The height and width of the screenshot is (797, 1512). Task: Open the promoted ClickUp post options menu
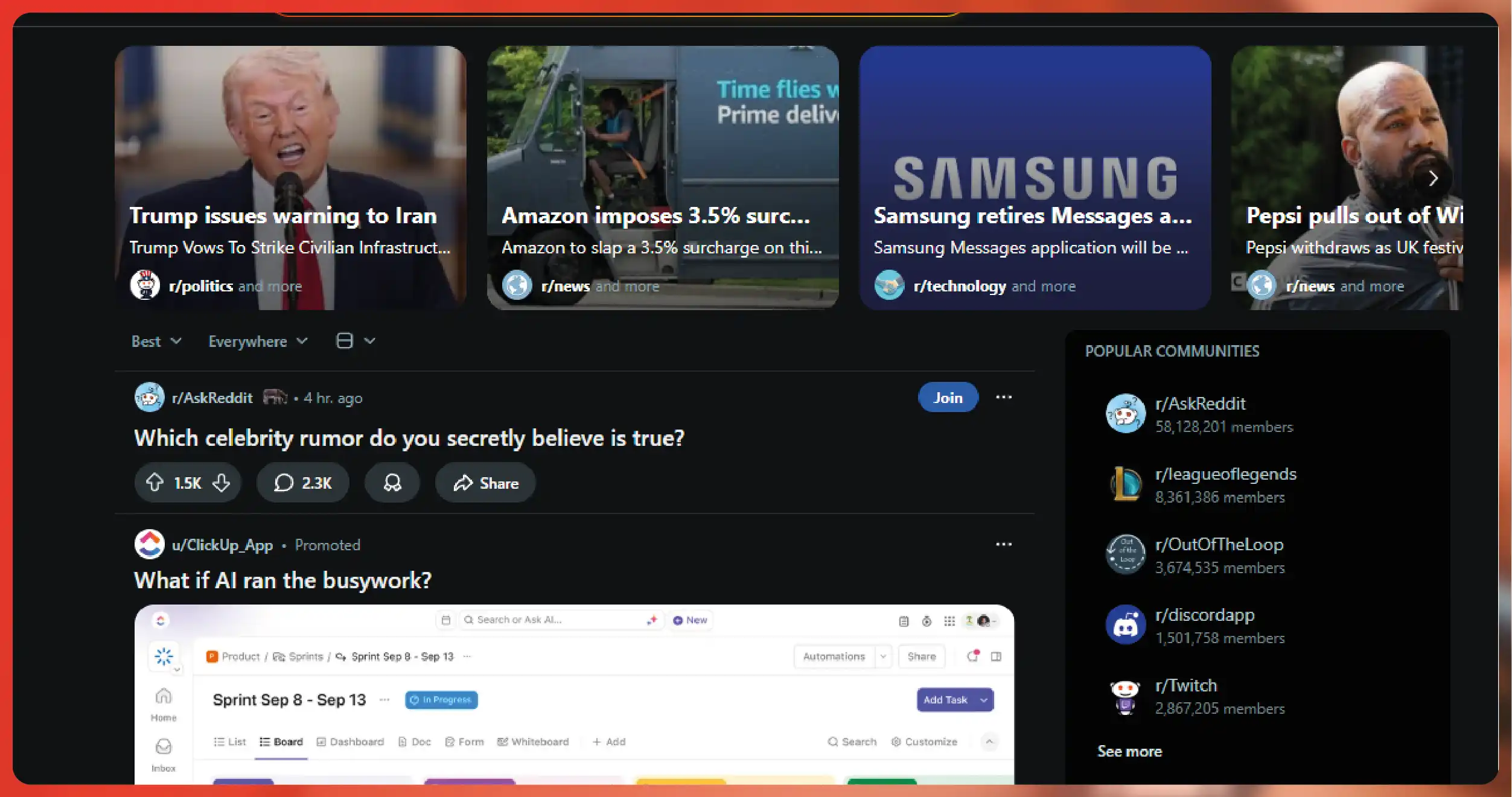tap(1004, 544)
